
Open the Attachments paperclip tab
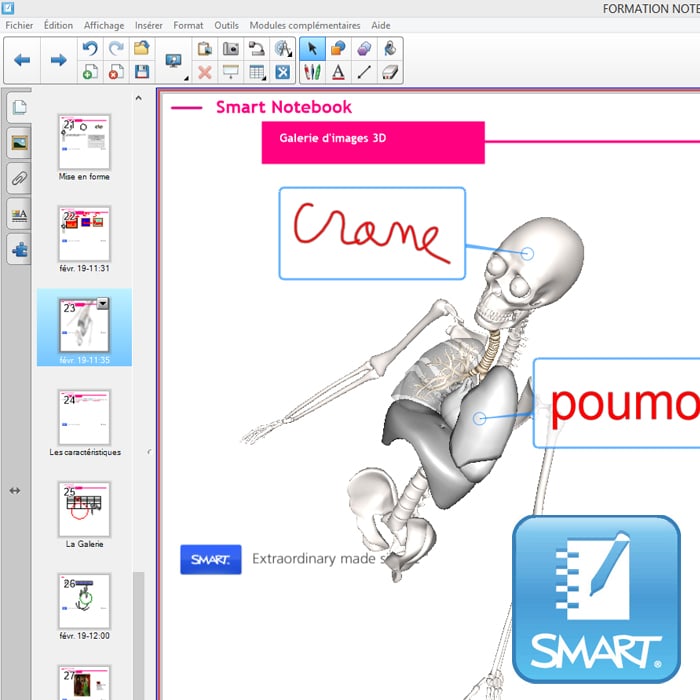pyautogui.click(x=18, y=178)
